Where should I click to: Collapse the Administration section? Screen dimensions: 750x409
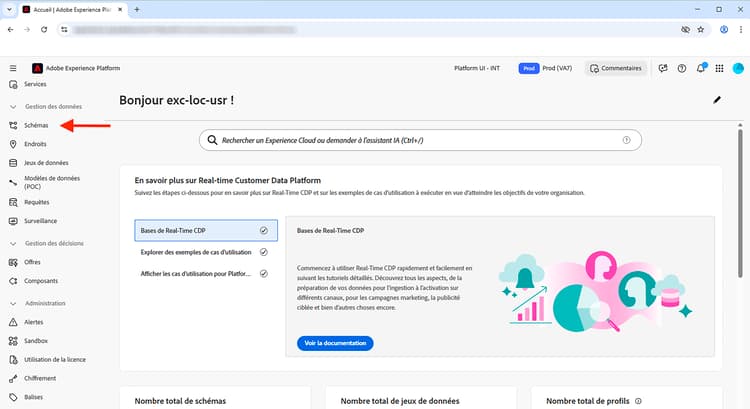point(13,304)
